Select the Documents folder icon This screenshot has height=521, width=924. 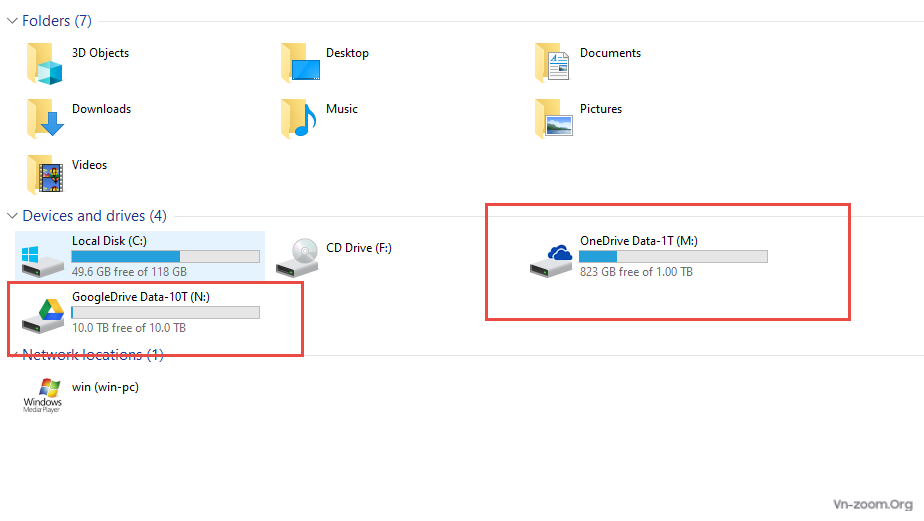[553, 63]
